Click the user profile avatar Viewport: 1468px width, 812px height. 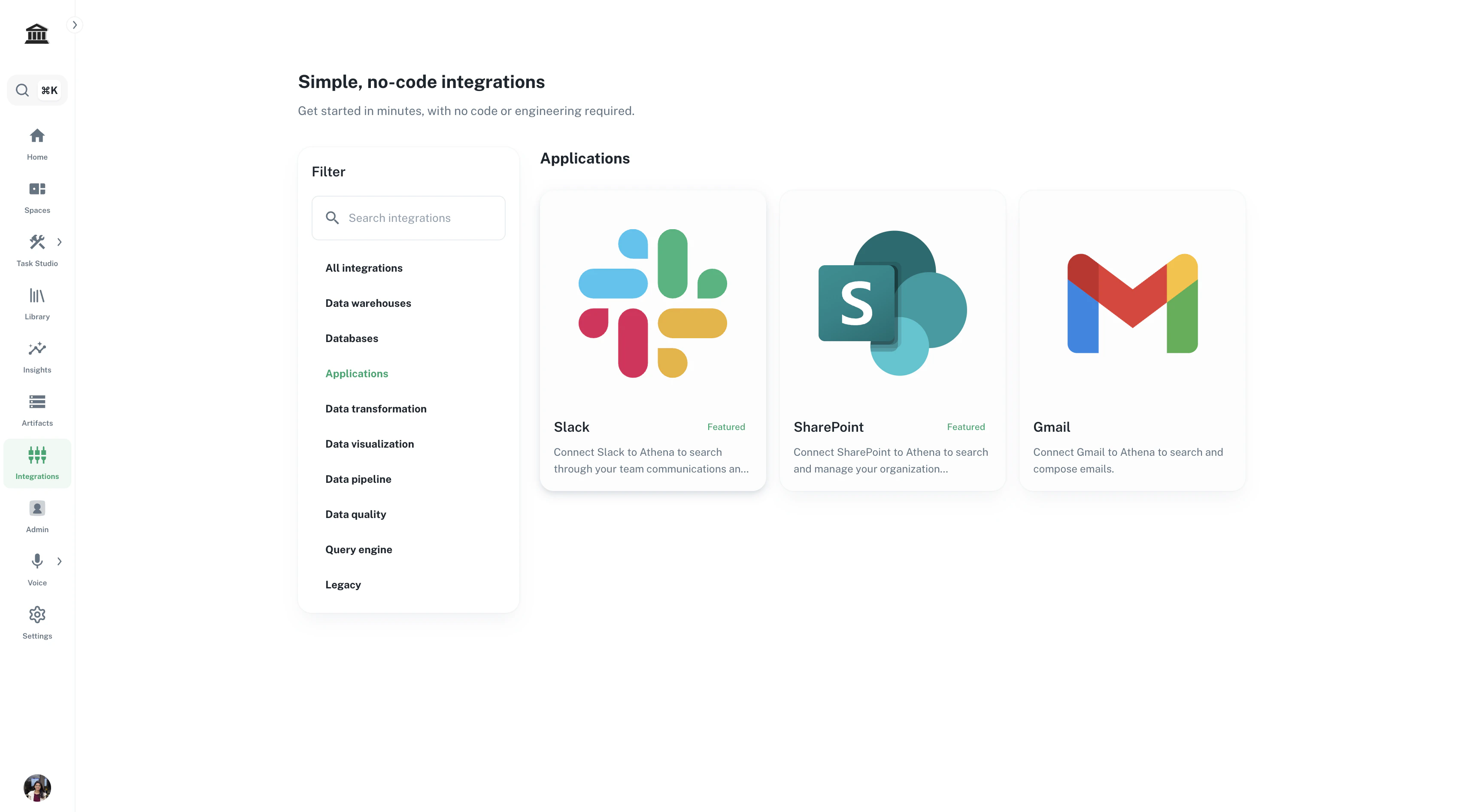coord(37,788)
